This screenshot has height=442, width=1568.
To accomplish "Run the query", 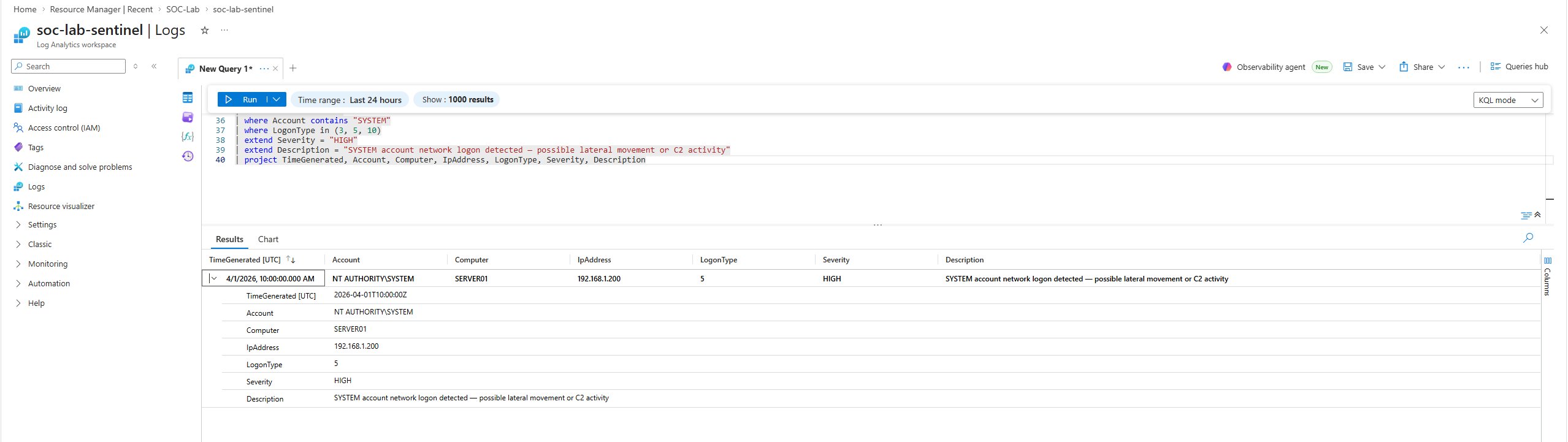I will [243, 99].
